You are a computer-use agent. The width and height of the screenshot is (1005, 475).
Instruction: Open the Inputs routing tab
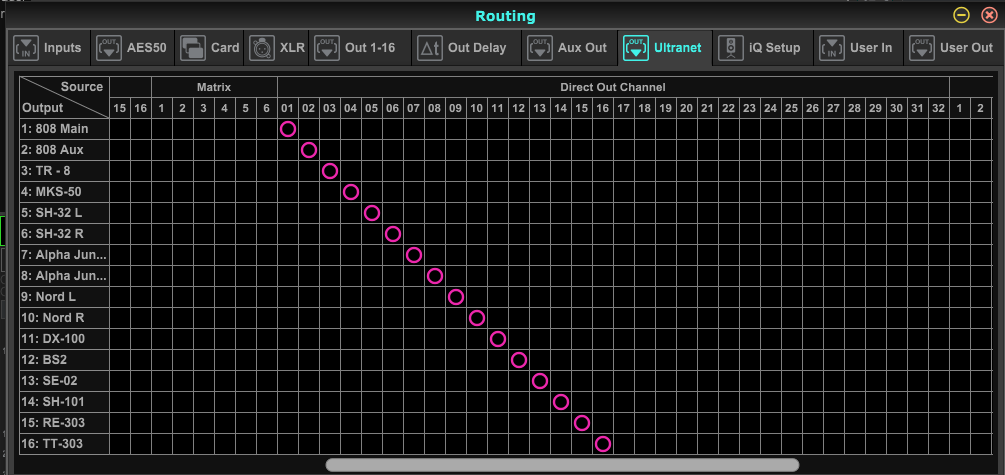pyautogui.click(x=48, y=48)
